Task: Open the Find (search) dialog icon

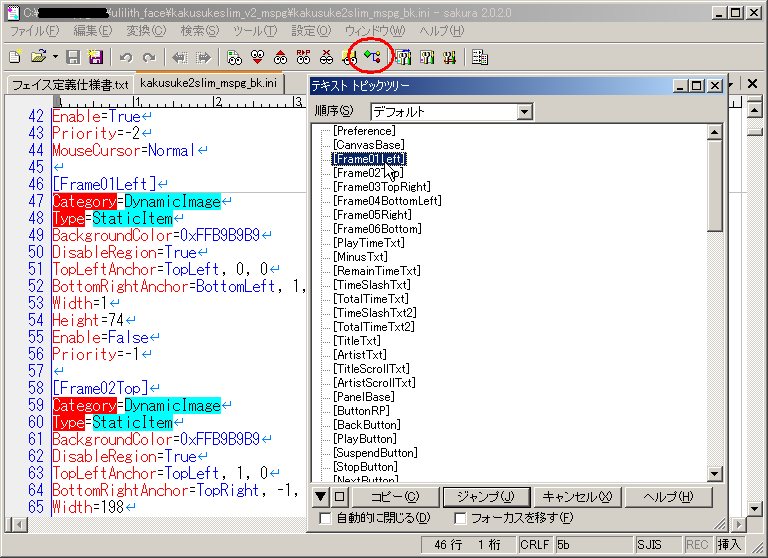Action: 235,57
